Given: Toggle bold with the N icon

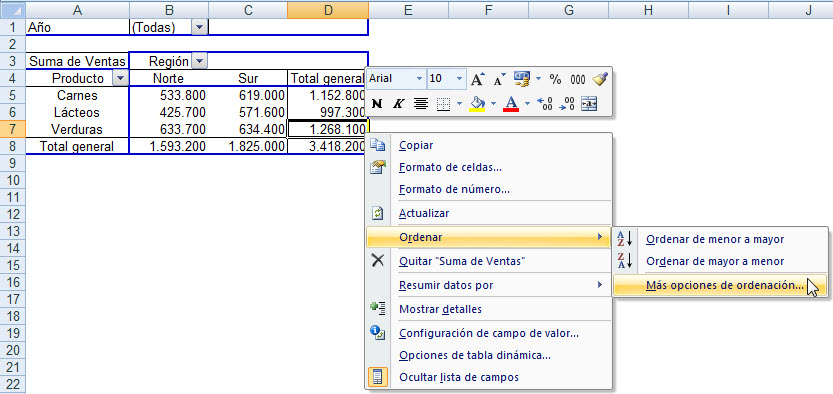Looking at the screenshot, I should (x=377, y=104).
